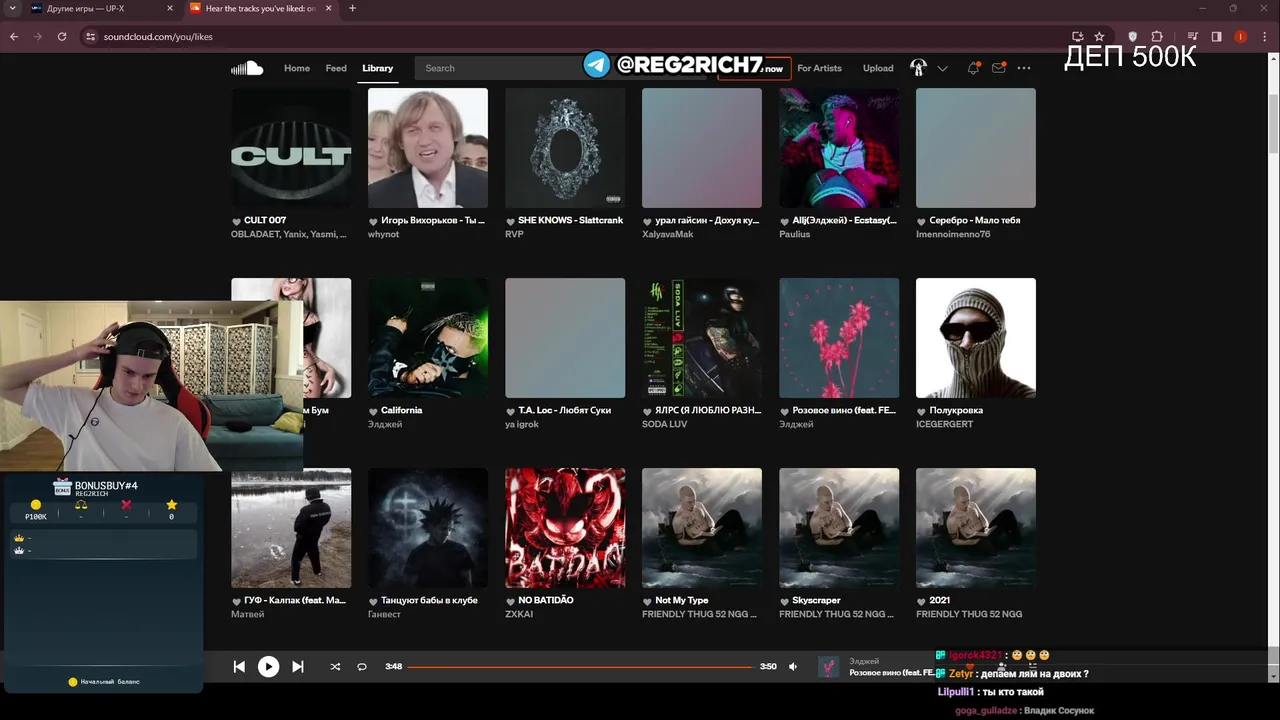Open the SoundCloud logo home link
This screenshot has height=720, width=1280.
click(x=247, y=68)
